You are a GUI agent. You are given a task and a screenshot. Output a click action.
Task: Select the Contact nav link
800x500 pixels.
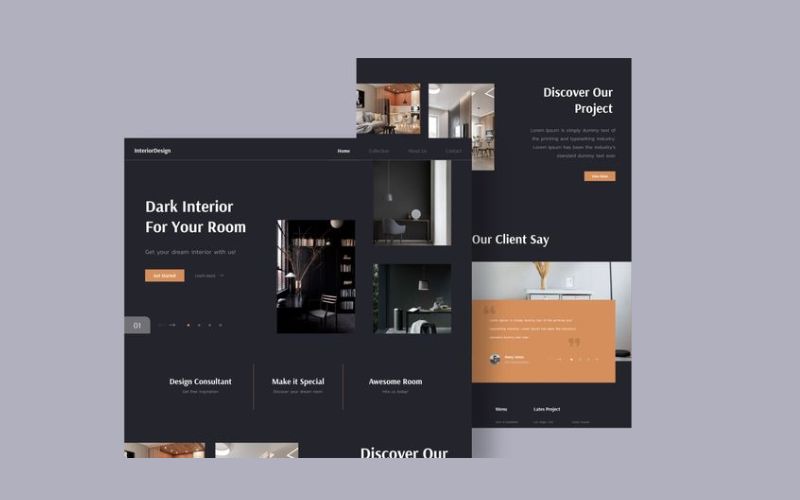tap(453, 151)
